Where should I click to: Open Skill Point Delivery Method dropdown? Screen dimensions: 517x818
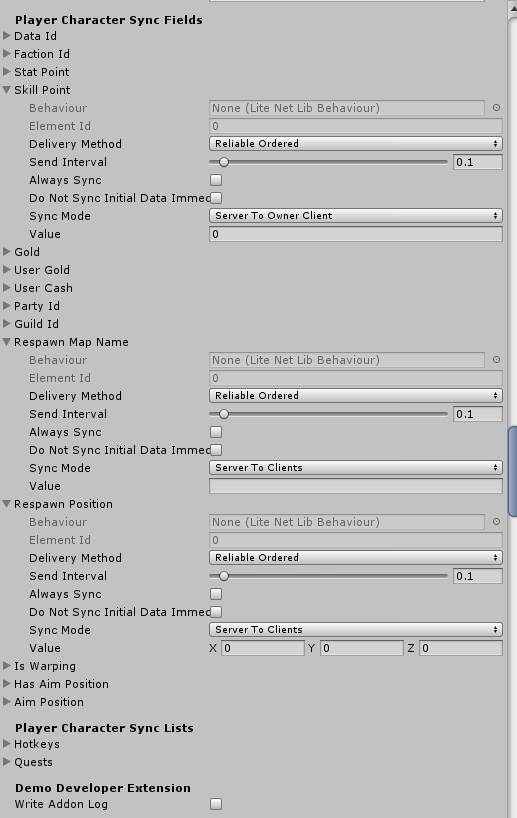click(356, 143)
